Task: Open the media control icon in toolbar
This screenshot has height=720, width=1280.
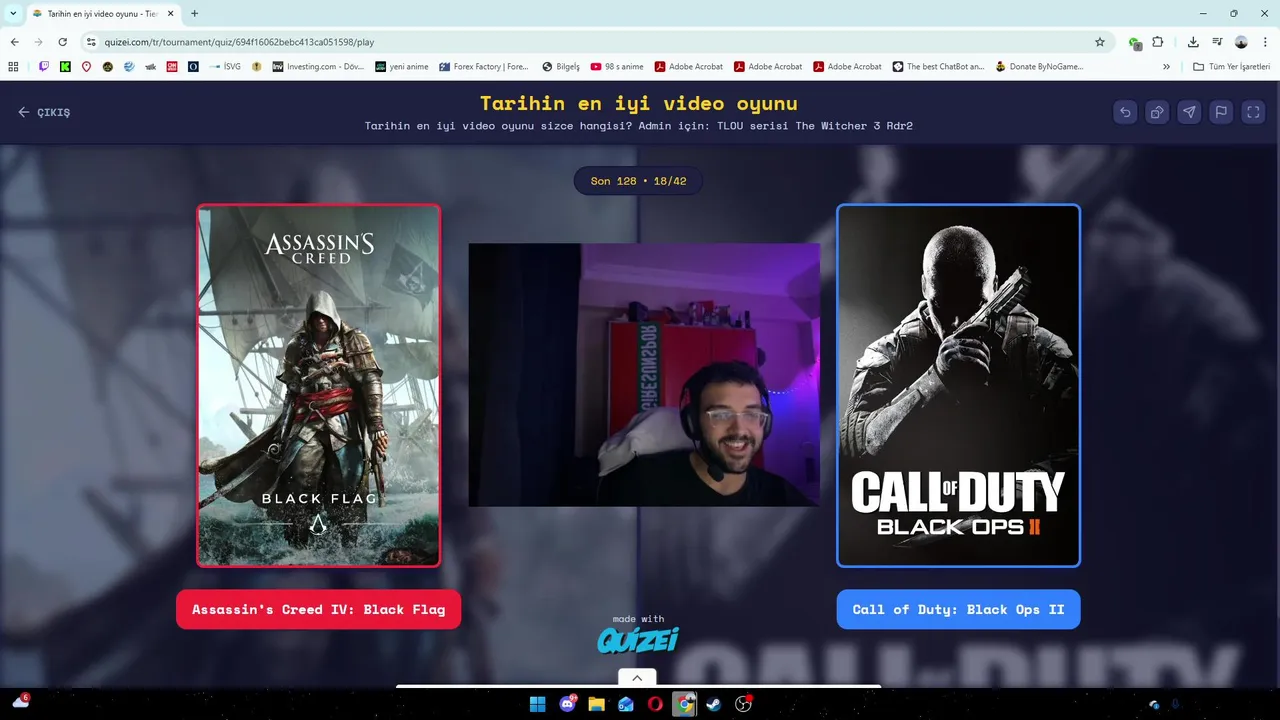Action: pyautogui.click(x=1217, y=42)
